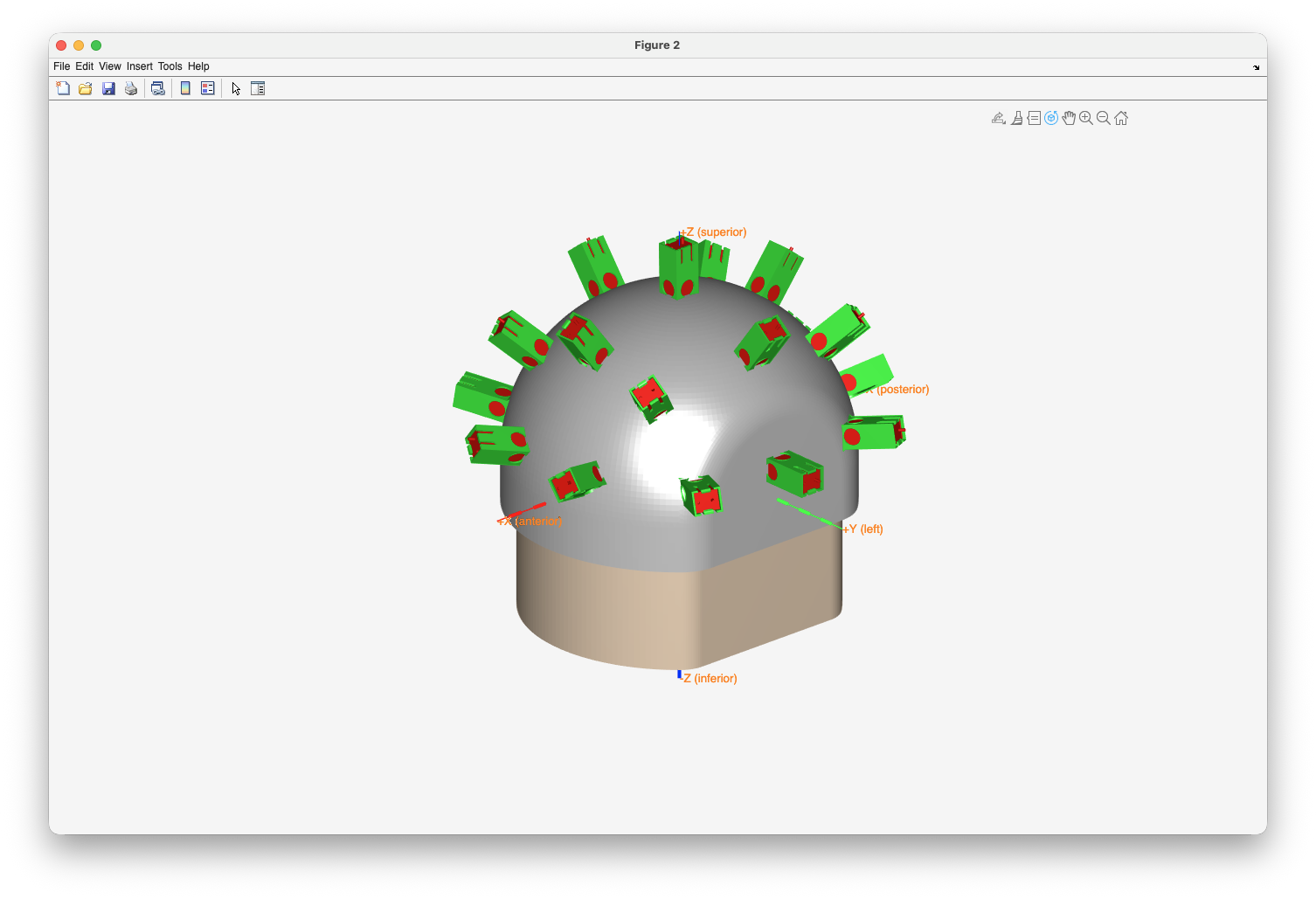Open the Insert menu

139,66
